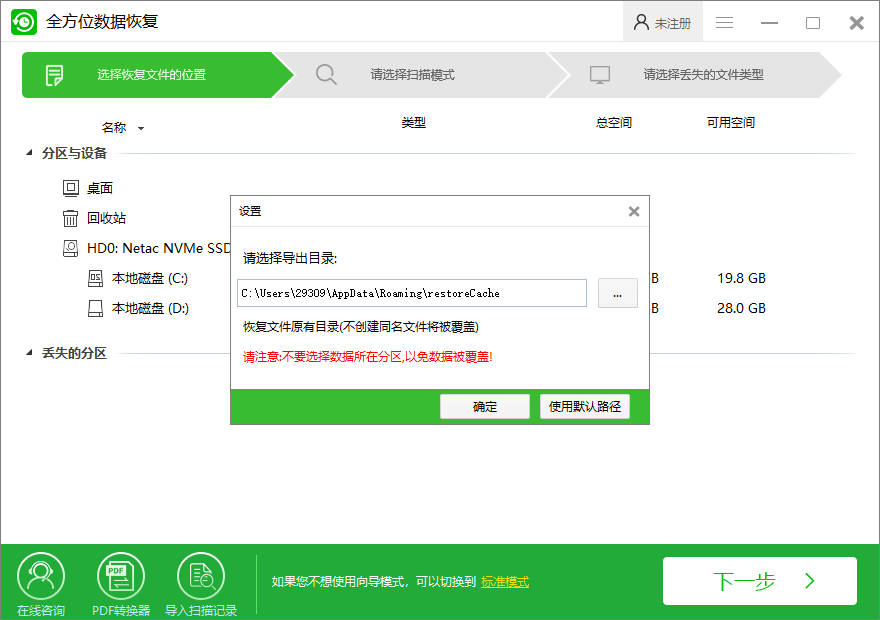Select 本地磁盘 (D:) partition
This screenshot has width=880, height=620.
click(150, 308)
